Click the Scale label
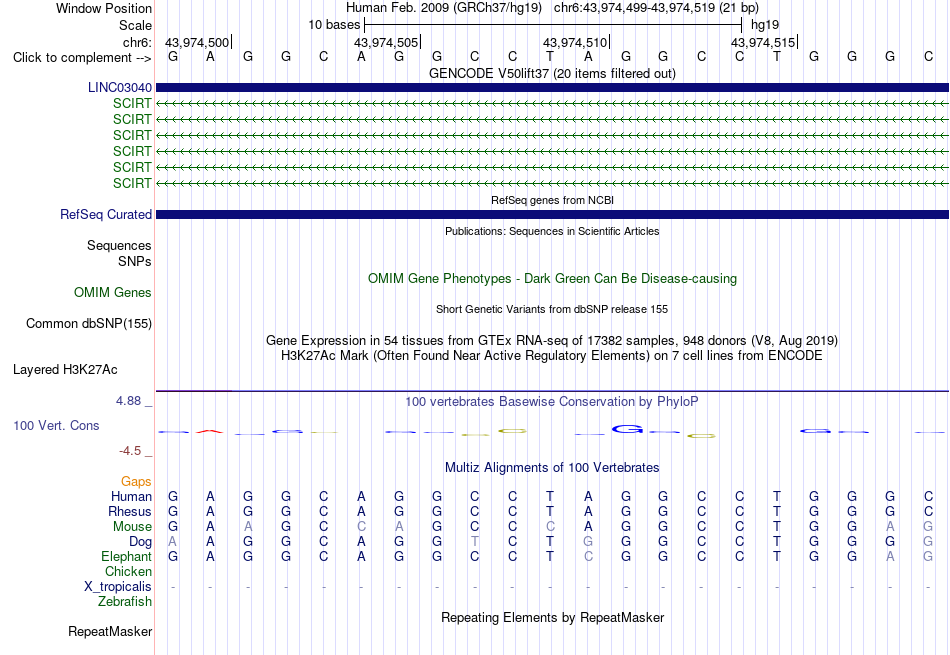Viewport: 950px width, 655px height. [x=136, y=25]
